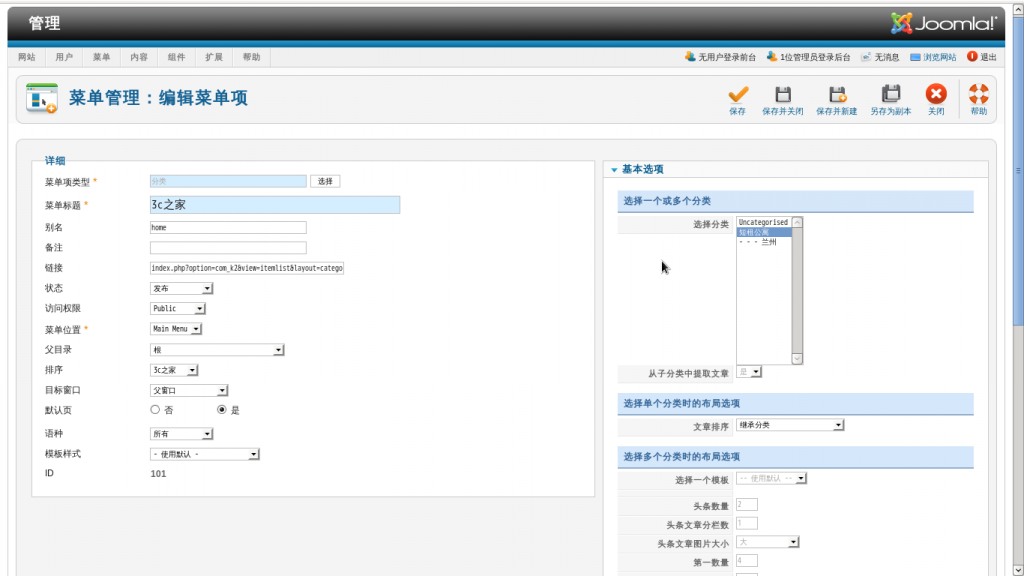Open the 状态 dropdown
The image size is (1024, 576).
pos(182,288)
